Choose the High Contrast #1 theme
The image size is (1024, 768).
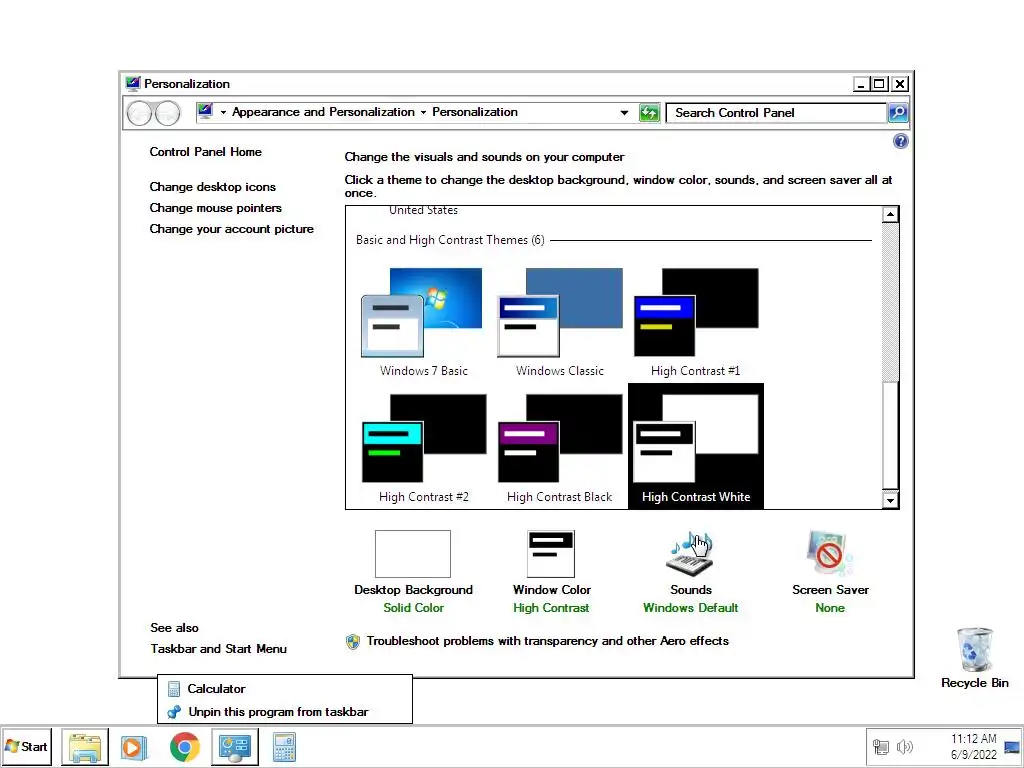pyautogui.click(x=696, y=323)
